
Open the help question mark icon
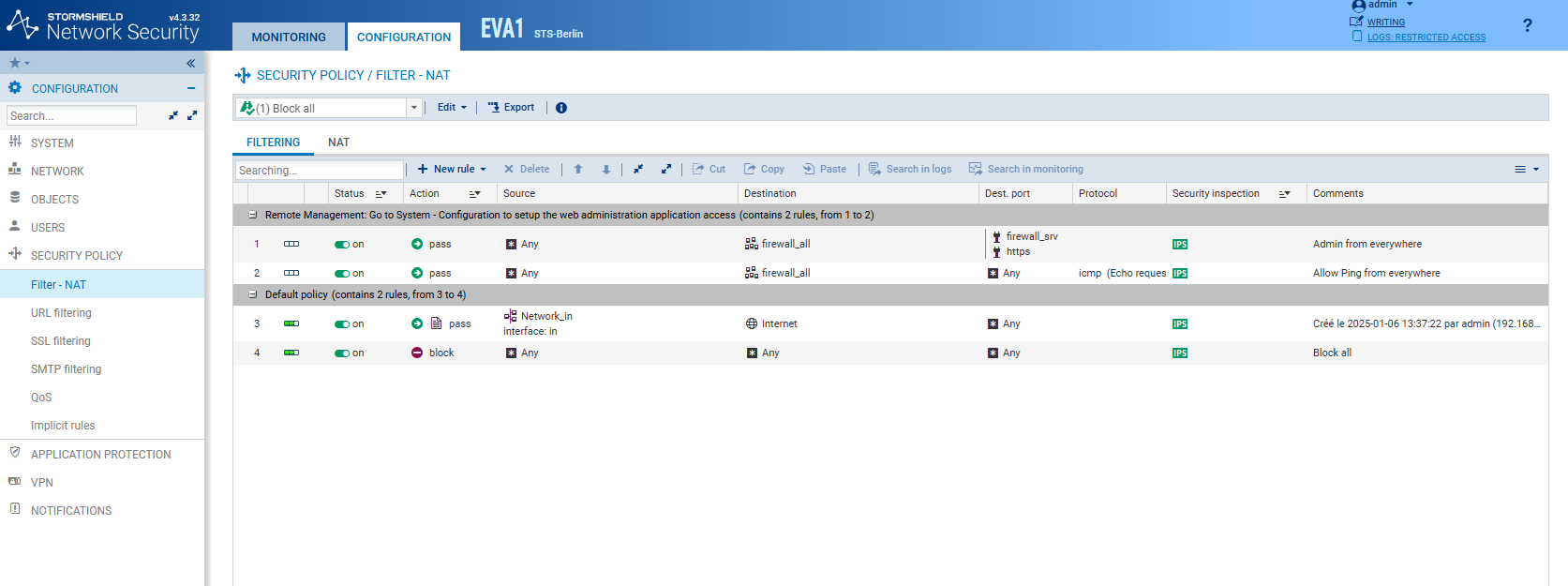1527,26
